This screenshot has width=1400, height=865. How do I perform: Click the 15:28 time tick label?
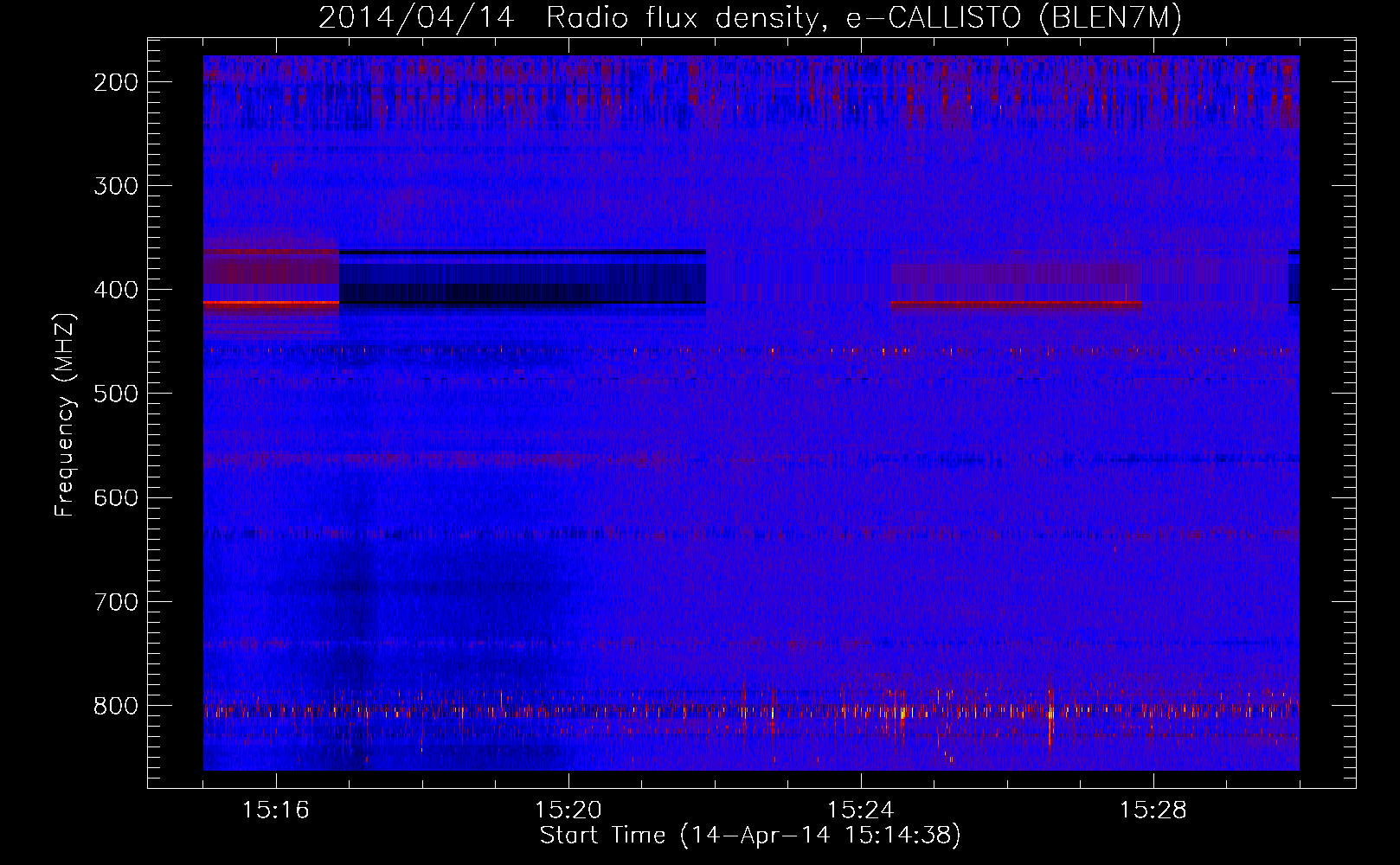(x=1153, y=811)
